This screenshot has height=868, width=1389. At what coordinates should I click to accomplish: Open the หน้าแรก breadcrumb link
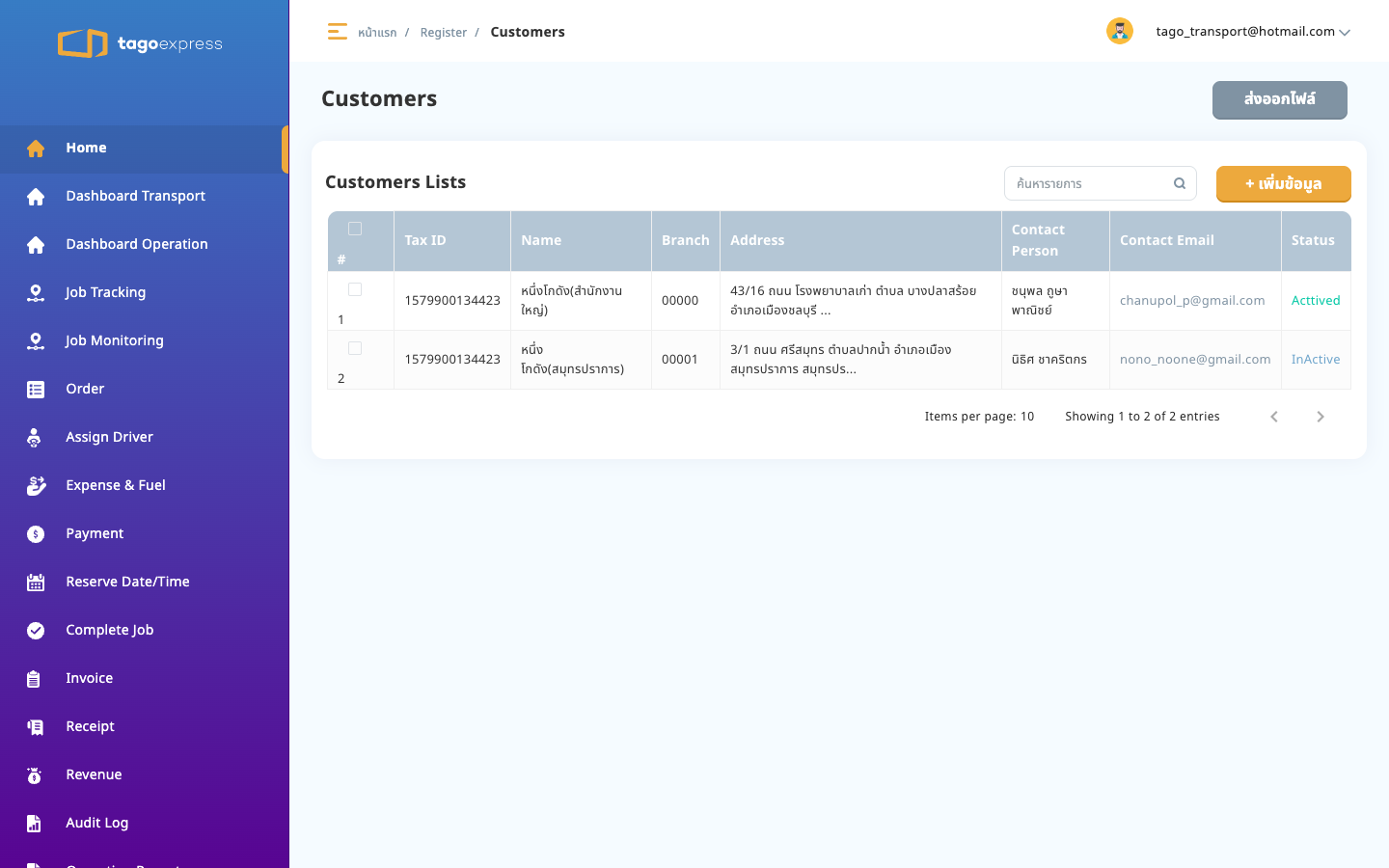pyautogui.click(x=377, y=33)
